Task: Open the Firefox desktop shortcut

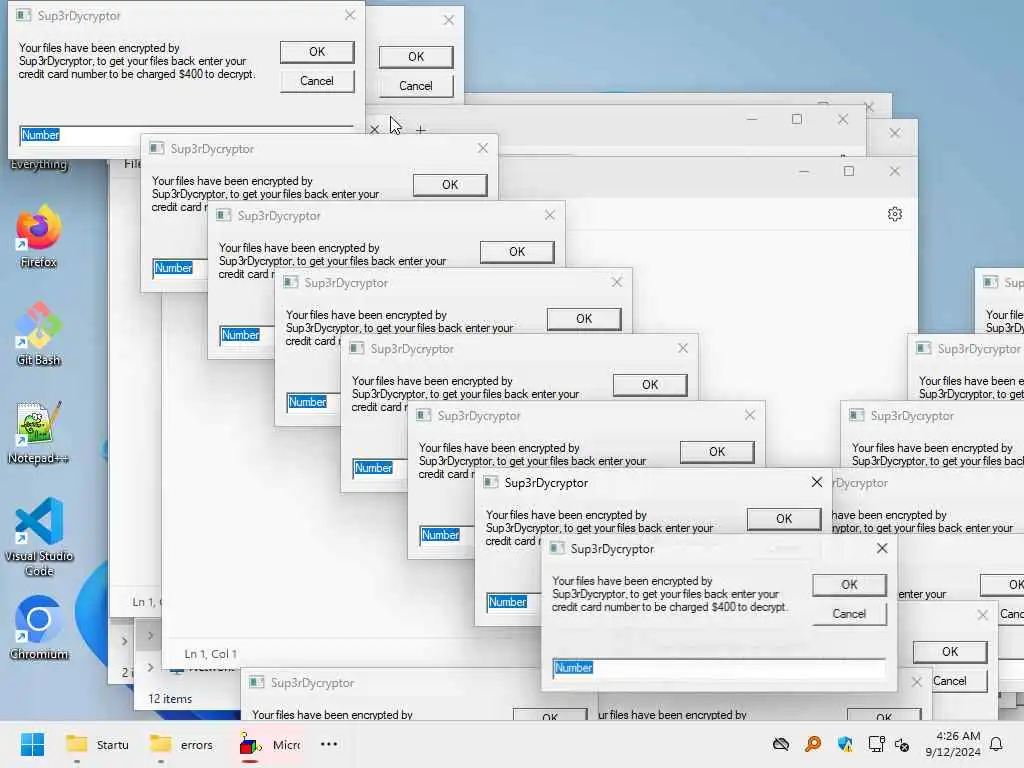Action: click(39, 236)
